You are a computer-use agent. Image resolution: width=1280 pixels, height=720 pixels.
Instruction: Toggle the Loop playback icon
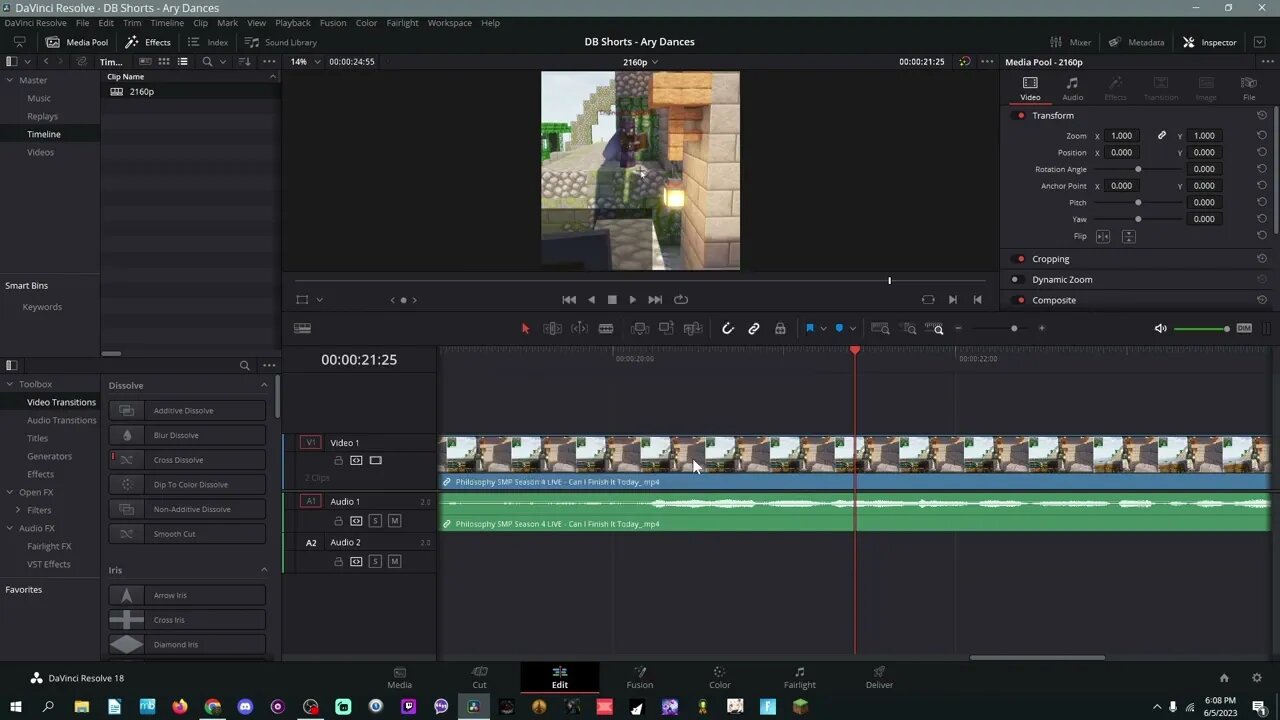coord(681,300)
